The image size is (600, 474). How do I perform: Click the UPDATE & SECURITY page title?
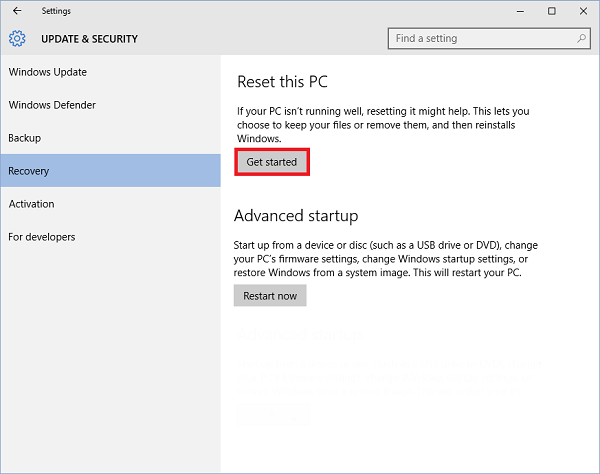click(89, 39)
